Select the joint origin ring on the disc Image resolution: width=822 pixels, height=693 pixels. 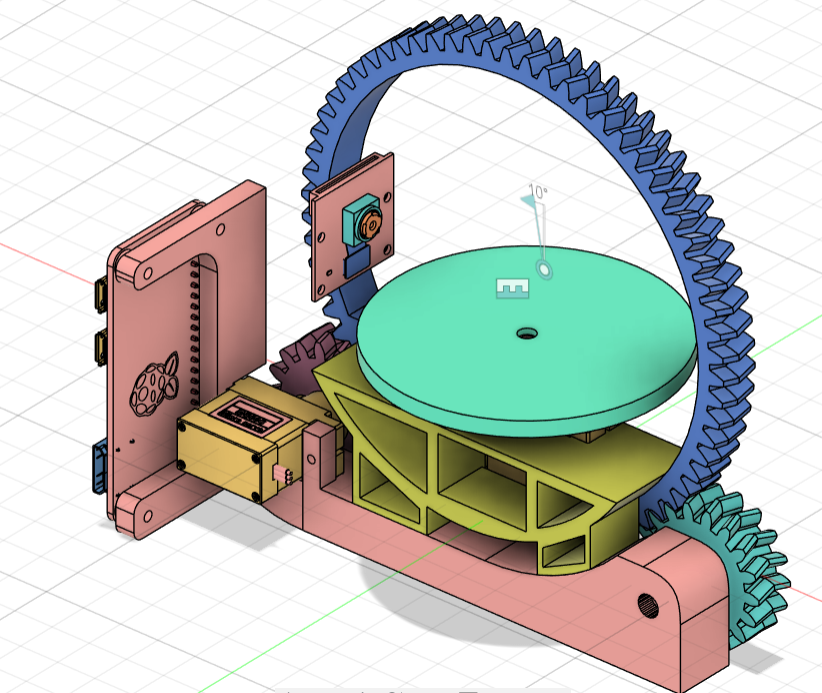pos(545,269)
